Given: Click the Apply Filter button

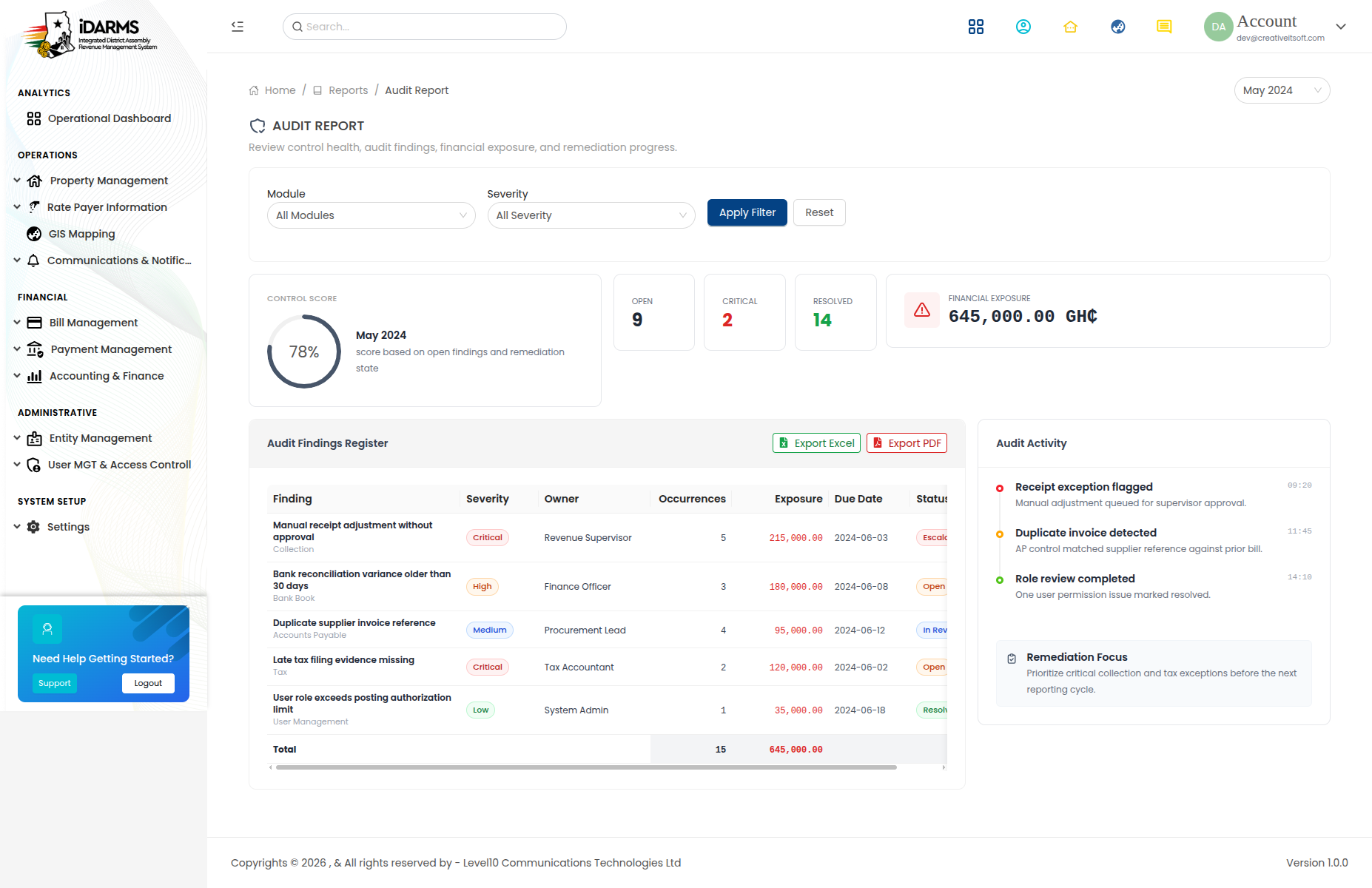Looking at the screenshot, I should click(747, 212).
